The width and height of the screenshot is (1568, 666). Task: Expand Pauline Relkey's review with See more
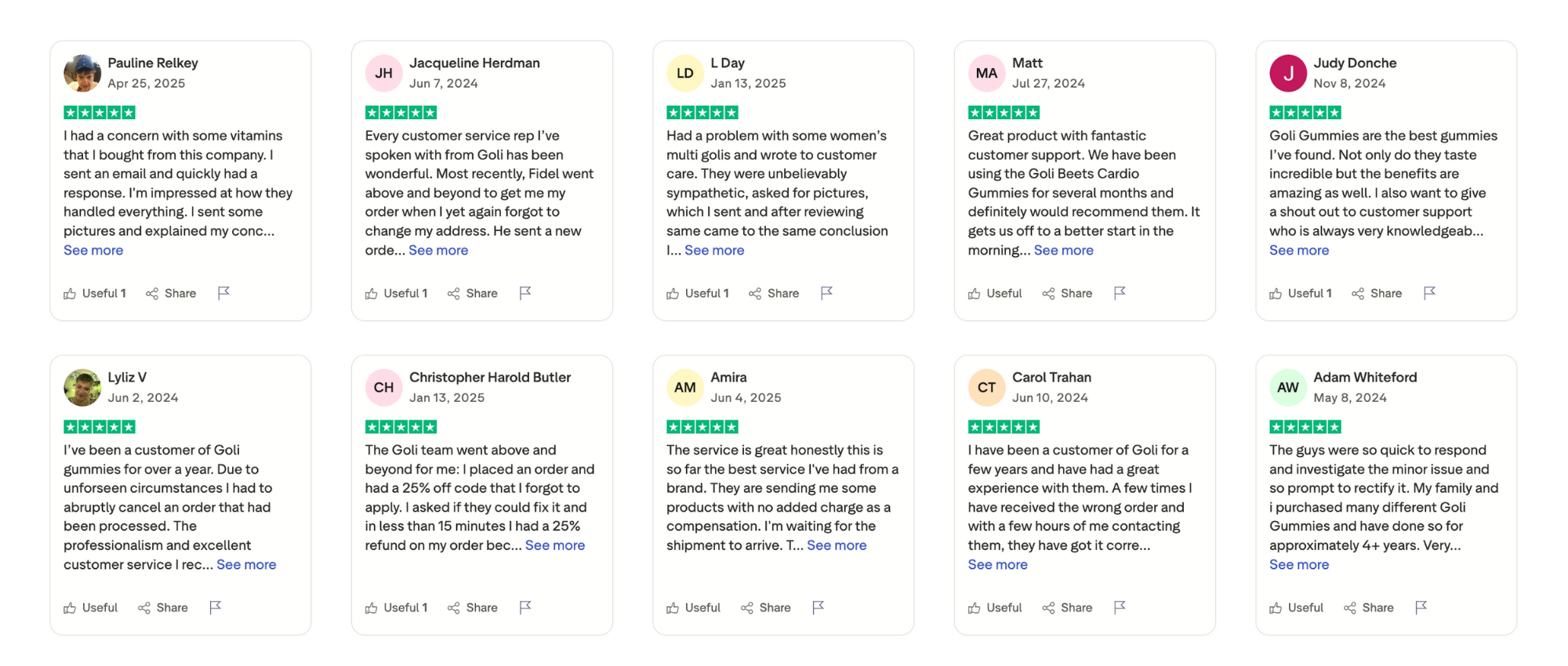tap(93, 250)
